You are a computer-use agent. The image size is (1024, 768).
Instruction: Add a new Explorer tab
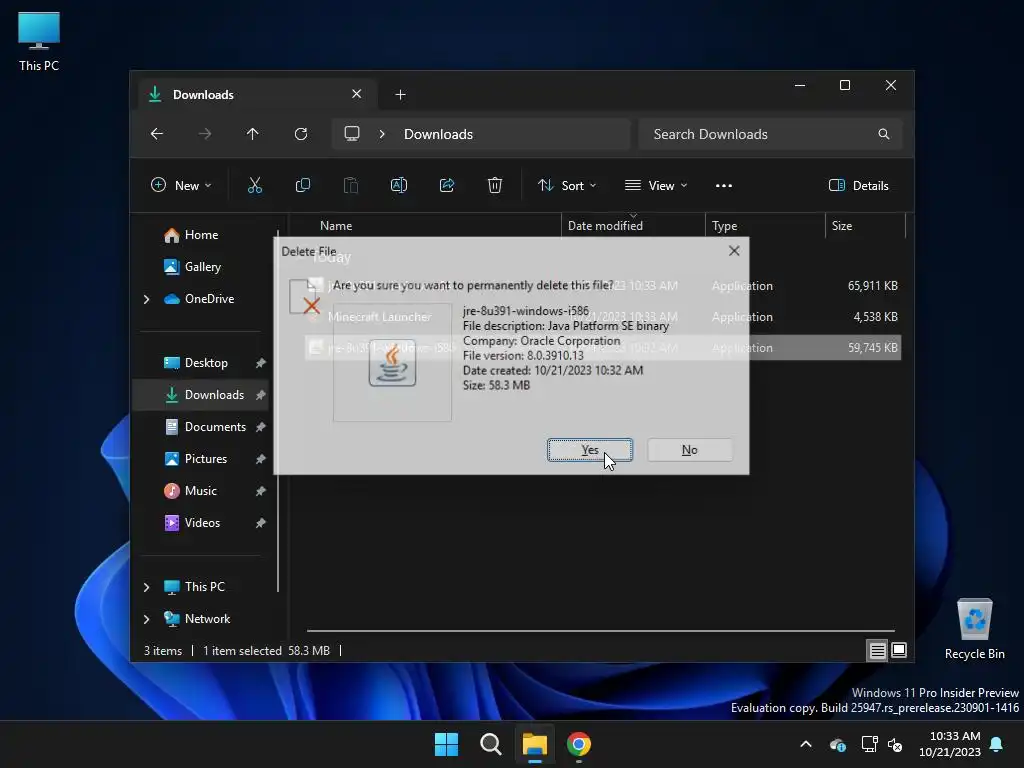click(400, 95)
